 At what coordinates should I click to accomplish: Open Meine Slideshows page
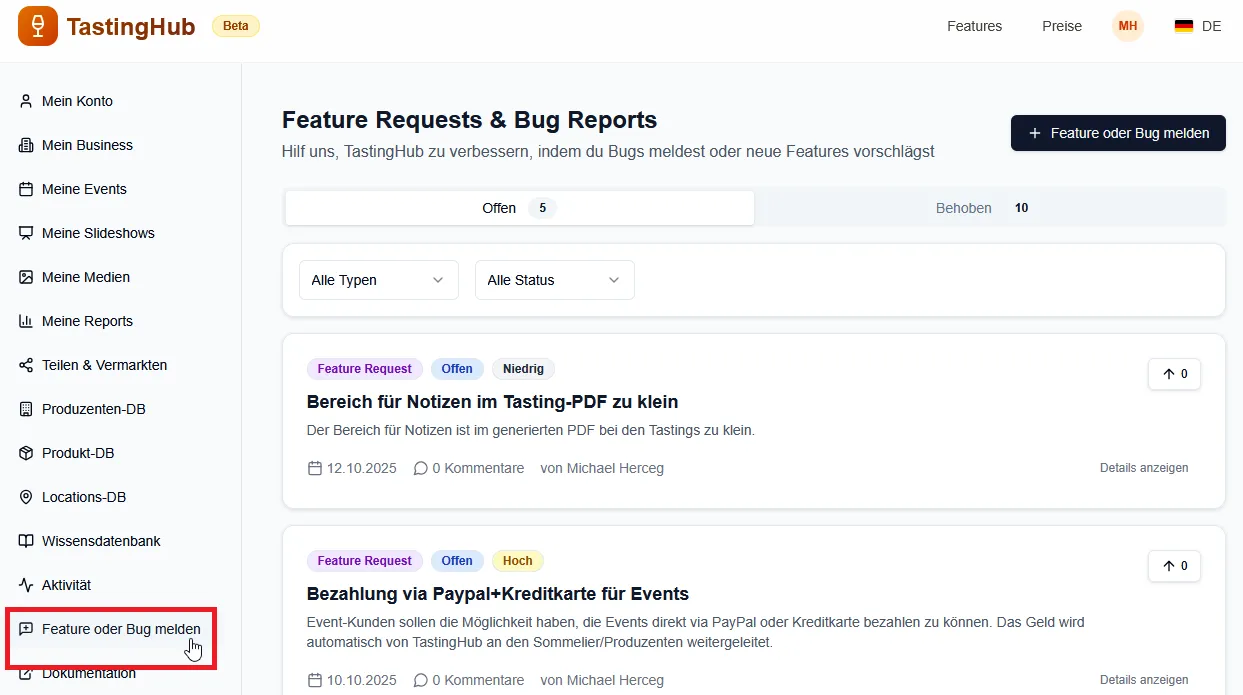point(98,233)
